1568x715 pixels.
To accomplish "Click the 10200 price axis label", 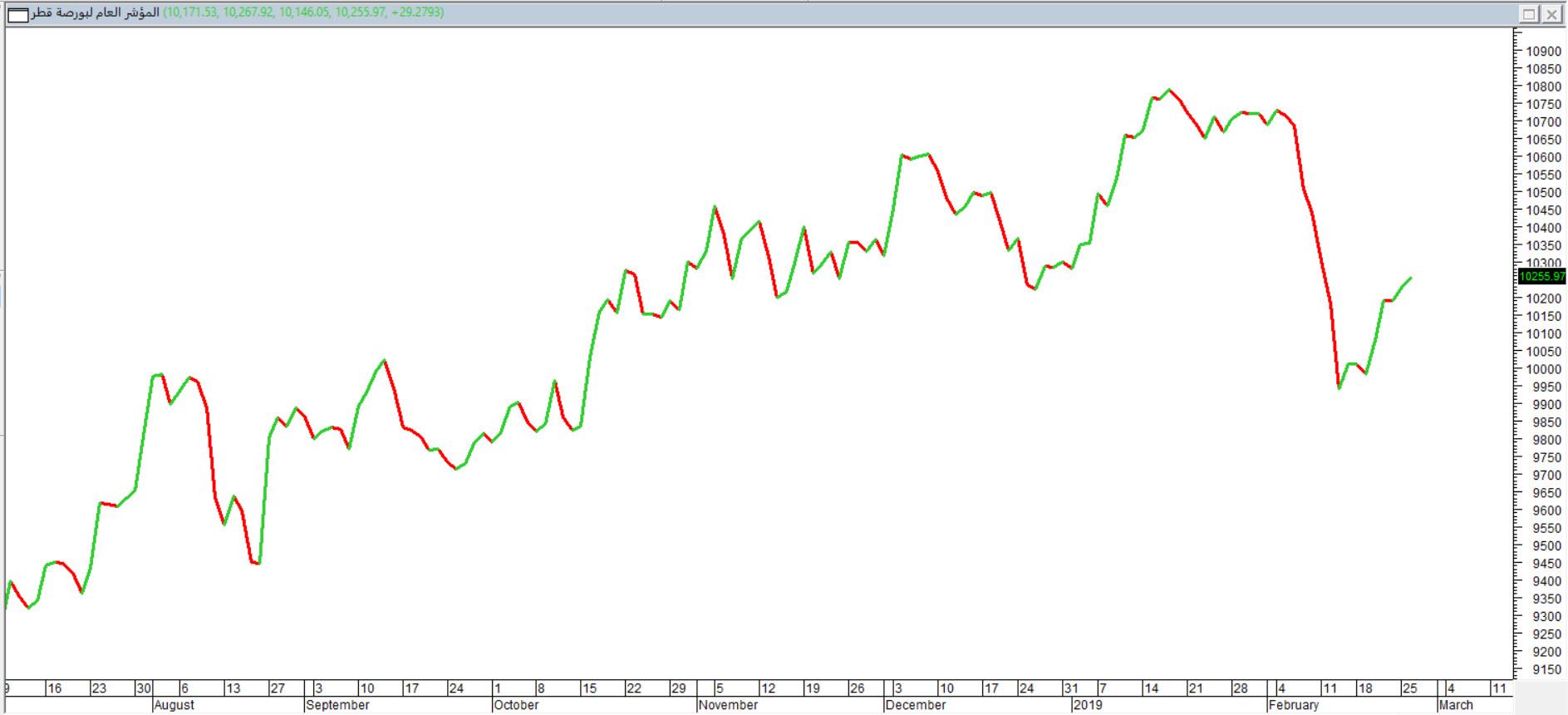I will pyautogui.click(x=1543, y=299).
